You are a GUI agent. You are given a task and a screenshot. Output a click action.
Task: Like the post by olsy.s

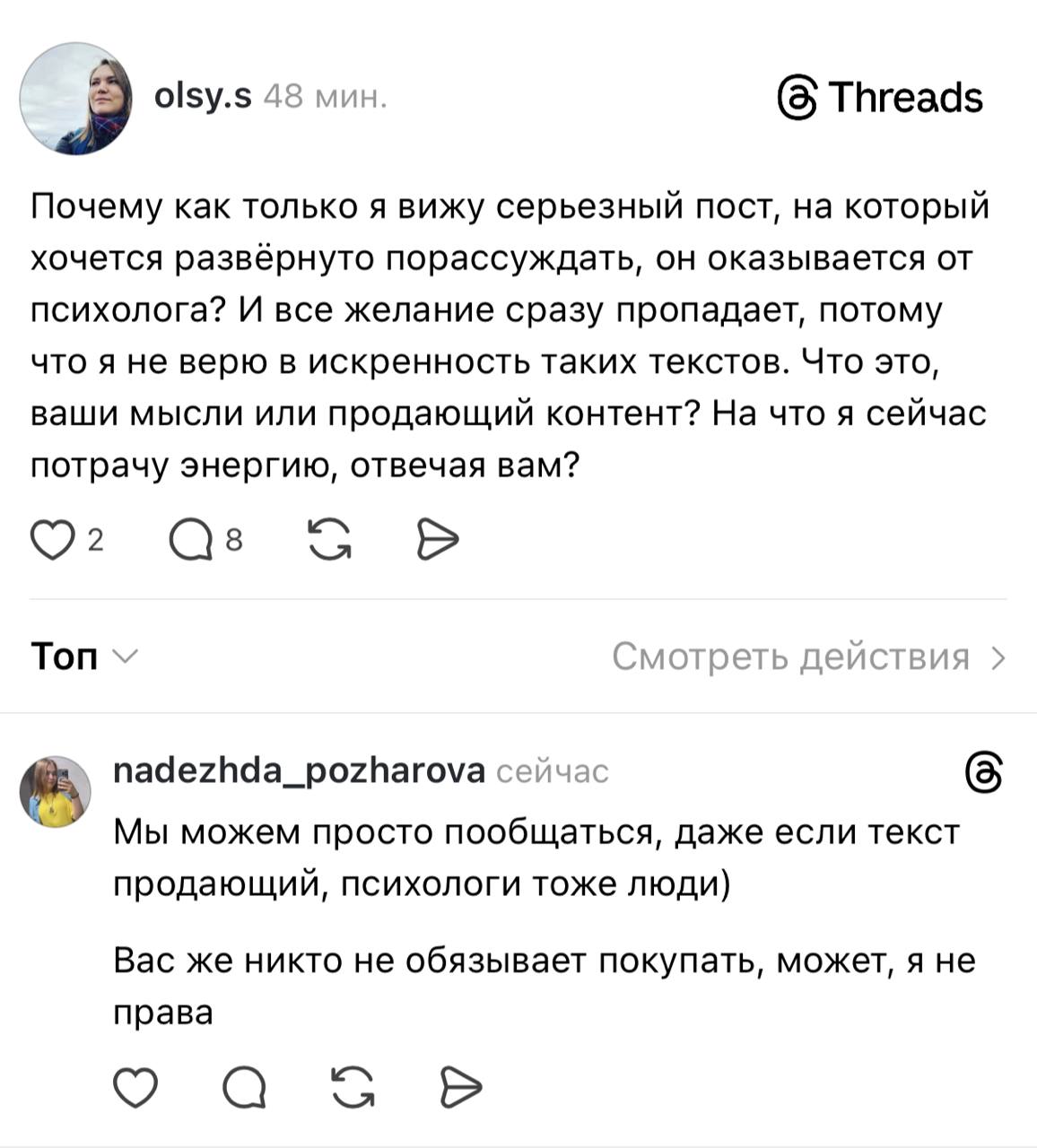pyautogui.click(x=52, y=541)
